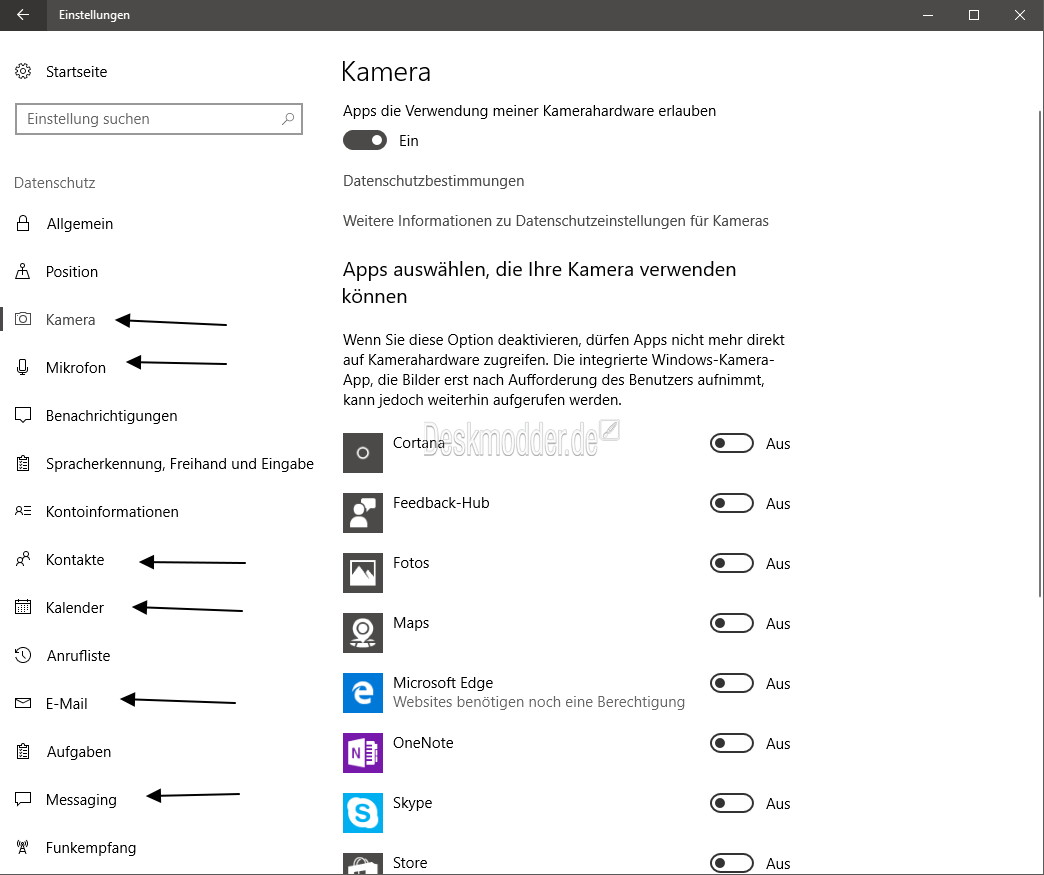
Task: Enable camera access for Fotos
Action: [x=732, y=563]
